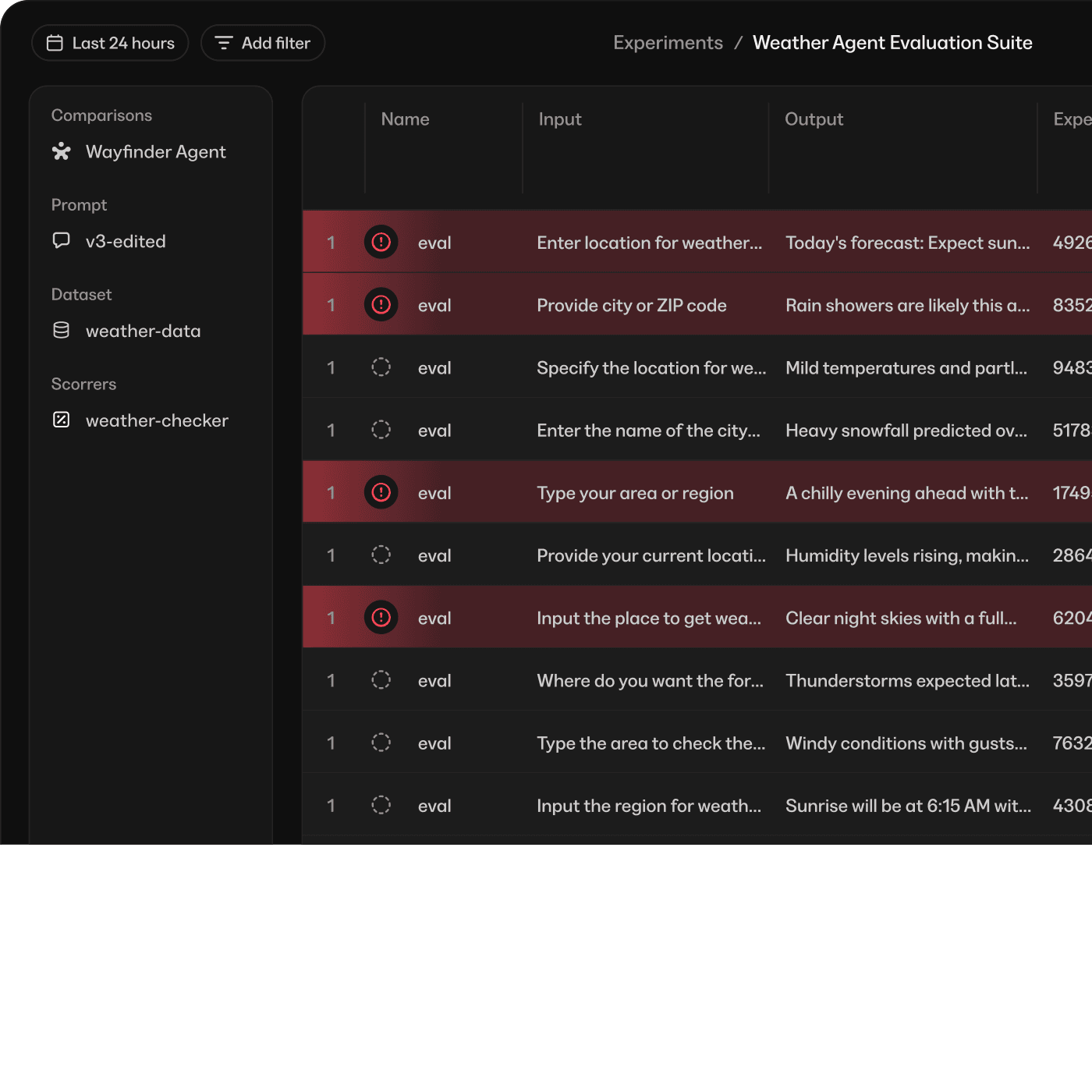Click error icon on Provide city or ZIP row
Image resolution: width=1092 pixels, height=1092 pixels.
coord(381,304)
